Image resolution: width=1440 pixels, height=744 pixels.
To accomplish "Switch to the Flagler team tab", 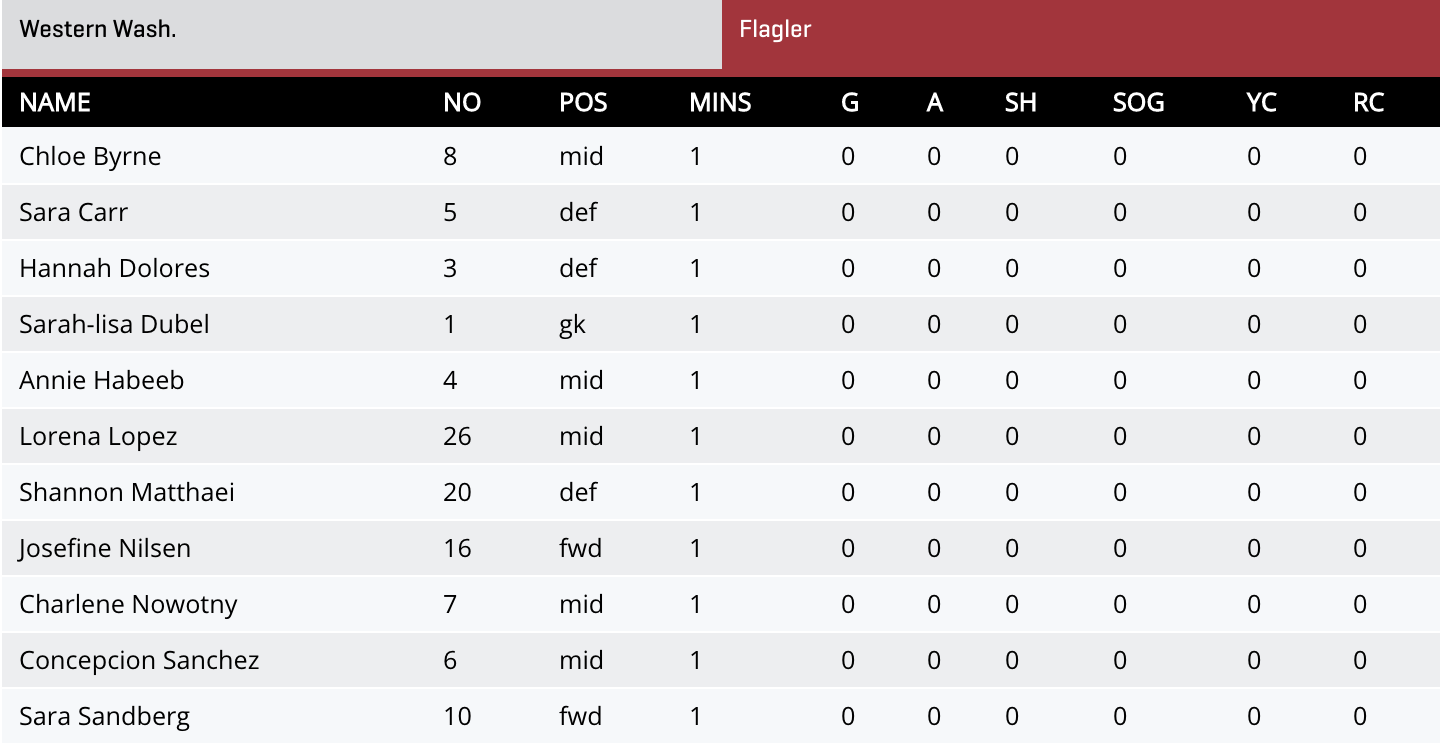I will pyautogui.click(x=775, y=29).
